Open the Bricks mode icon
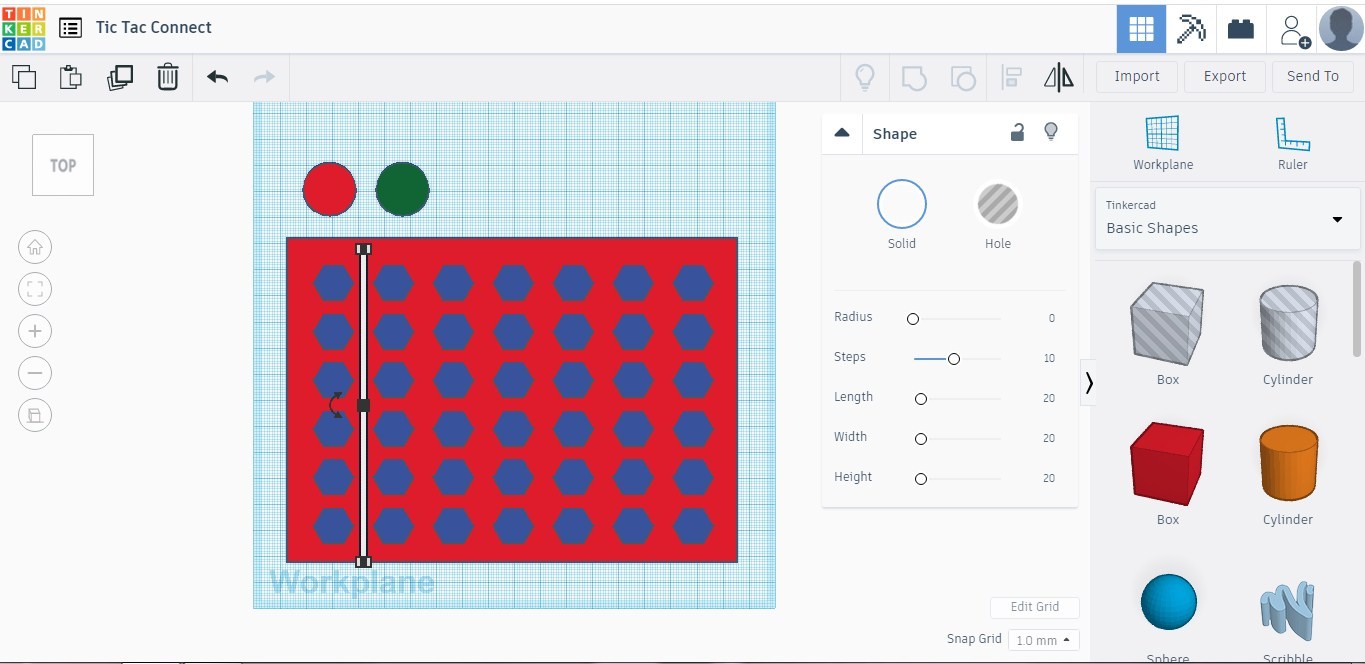Image resolution: width=1365 pixels, height=664 pixels. [1241, 28]
